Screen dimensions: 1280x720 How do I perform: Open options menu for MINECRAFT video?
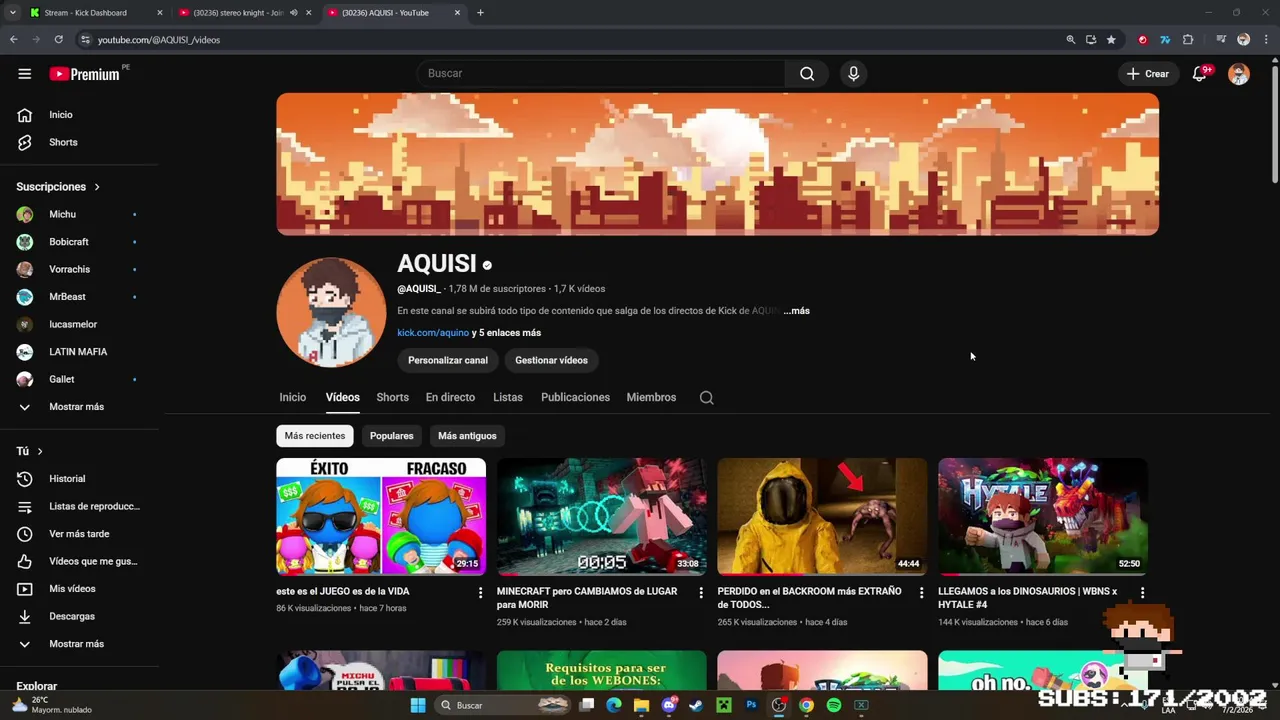[701, 593]
